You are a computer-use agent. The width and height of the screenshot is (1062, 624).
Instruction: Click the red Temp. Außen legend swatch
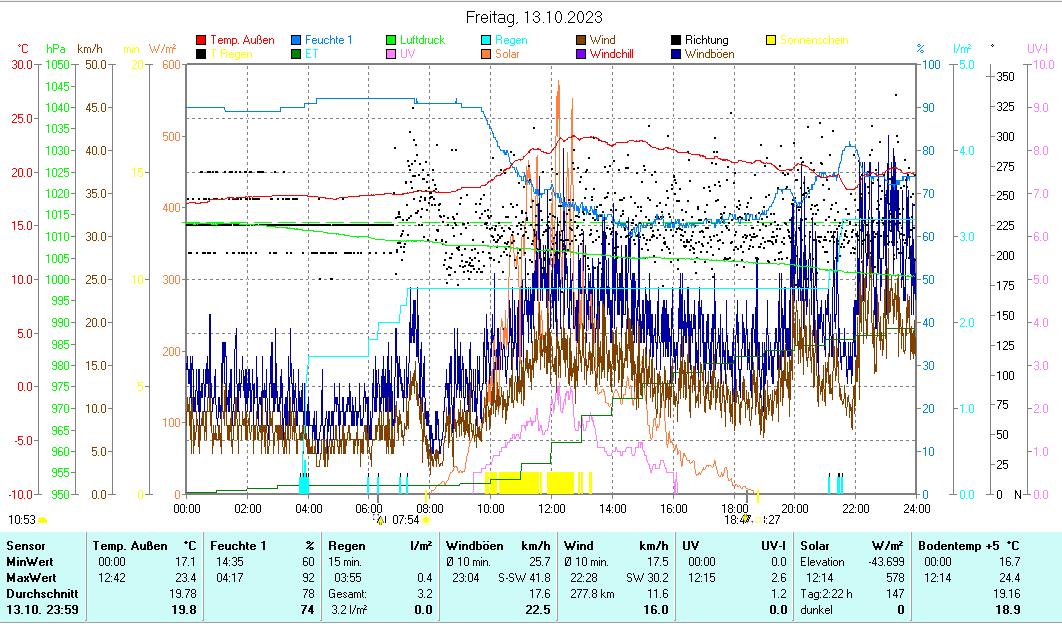pos(202,41)
